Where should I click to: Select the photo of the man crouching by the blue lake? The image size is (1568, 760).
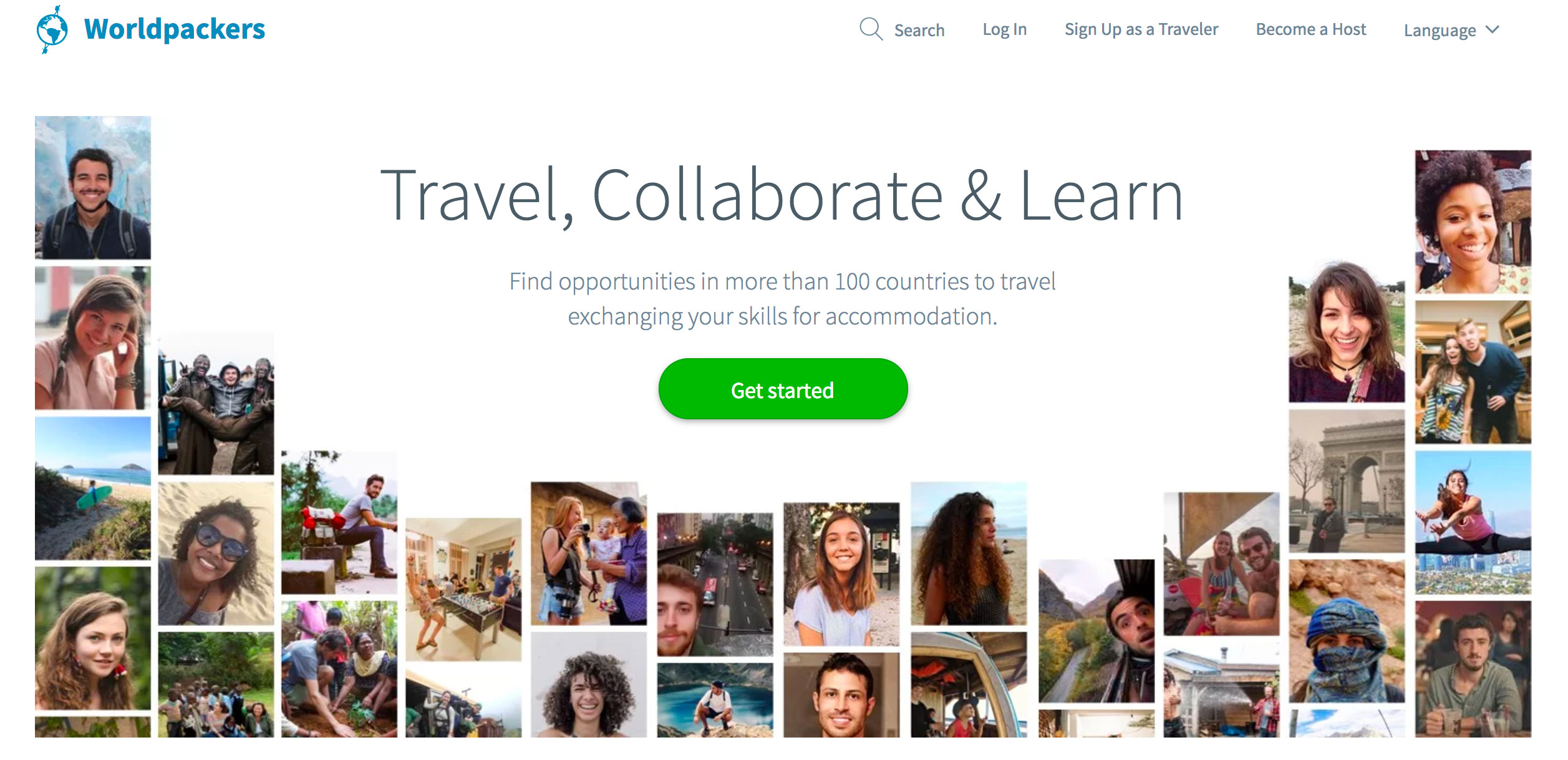(x=715, y=700)
